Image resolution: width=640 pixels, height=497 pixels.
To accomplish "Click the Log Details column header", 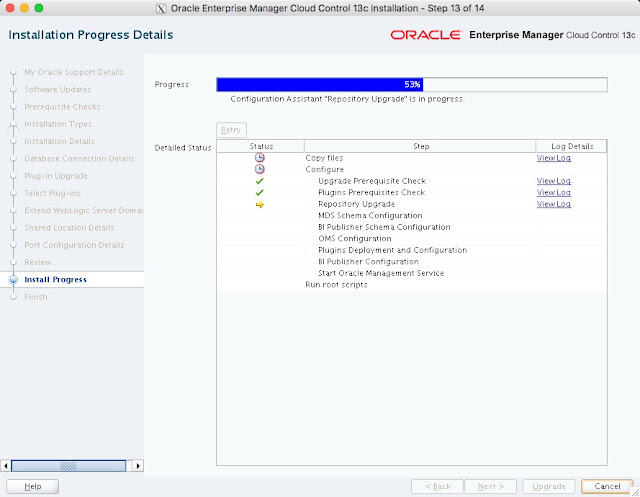I will pyautogui.click(x=571, y=146).
